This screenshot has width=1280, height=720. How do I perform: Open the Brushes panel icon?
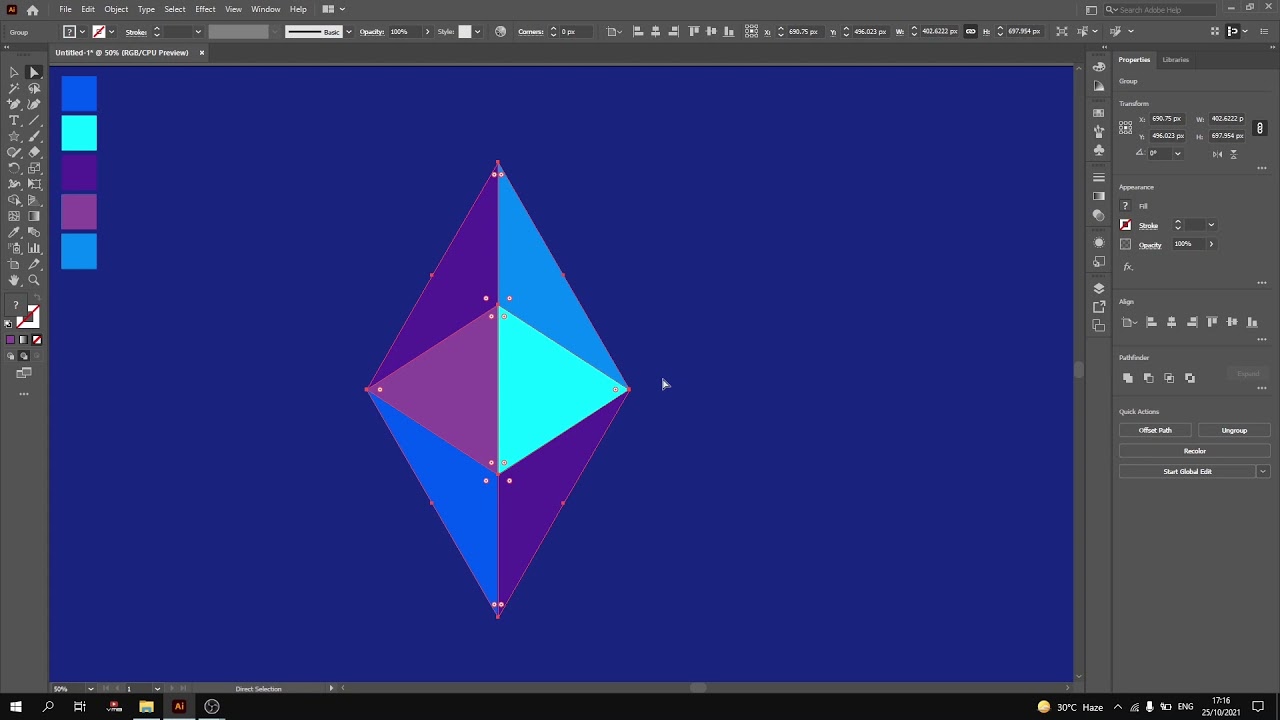[x=1099, y=131]
